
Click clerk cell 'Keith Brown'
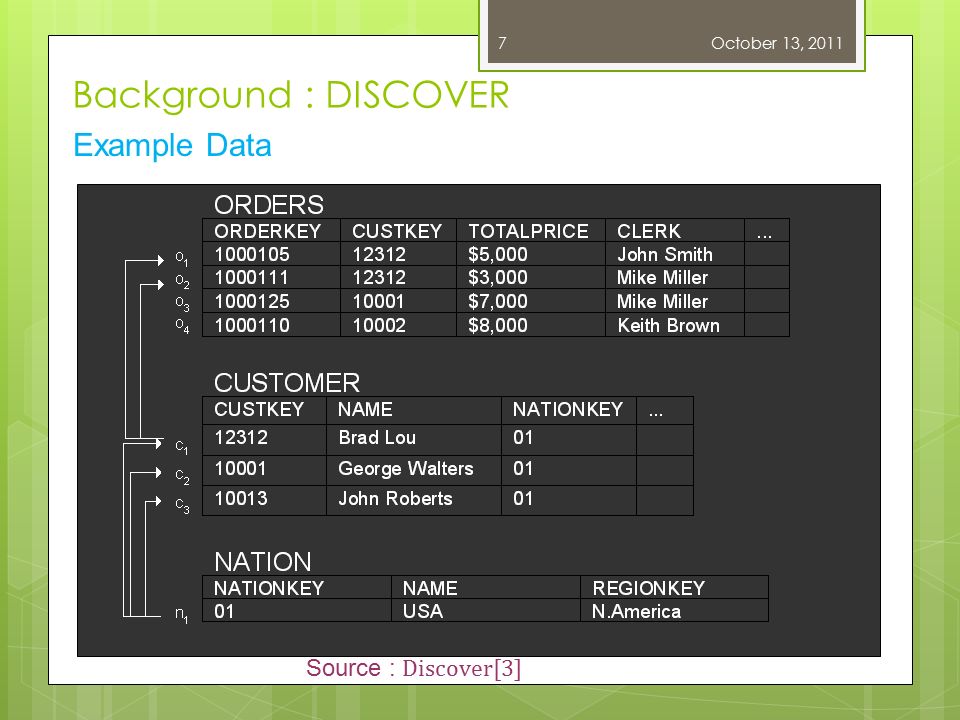coord(669,325)
